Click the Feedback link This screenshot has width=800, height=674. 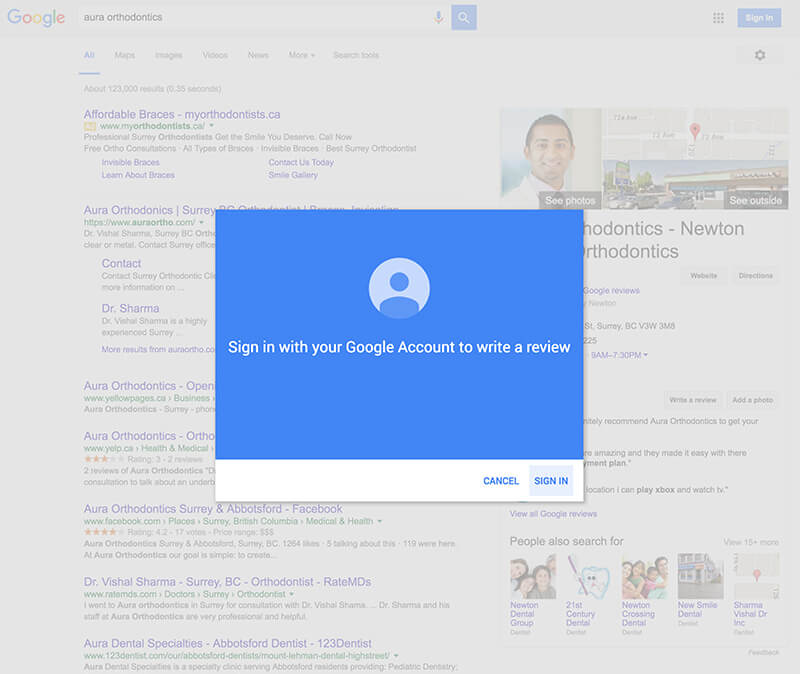click(x=763, y=653)
